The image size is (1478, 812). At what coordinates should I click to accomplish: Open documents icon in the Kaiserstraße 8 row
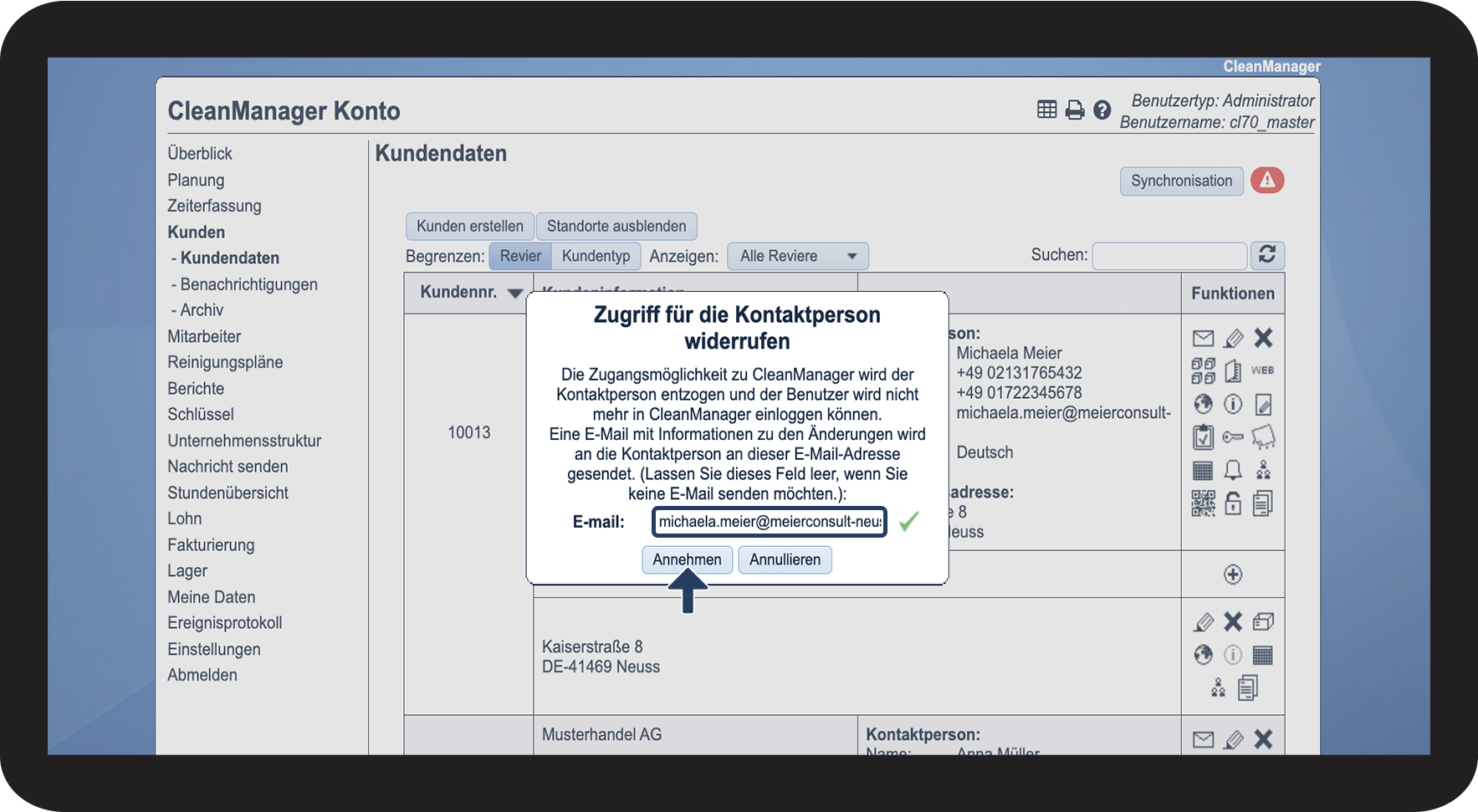1248,687
